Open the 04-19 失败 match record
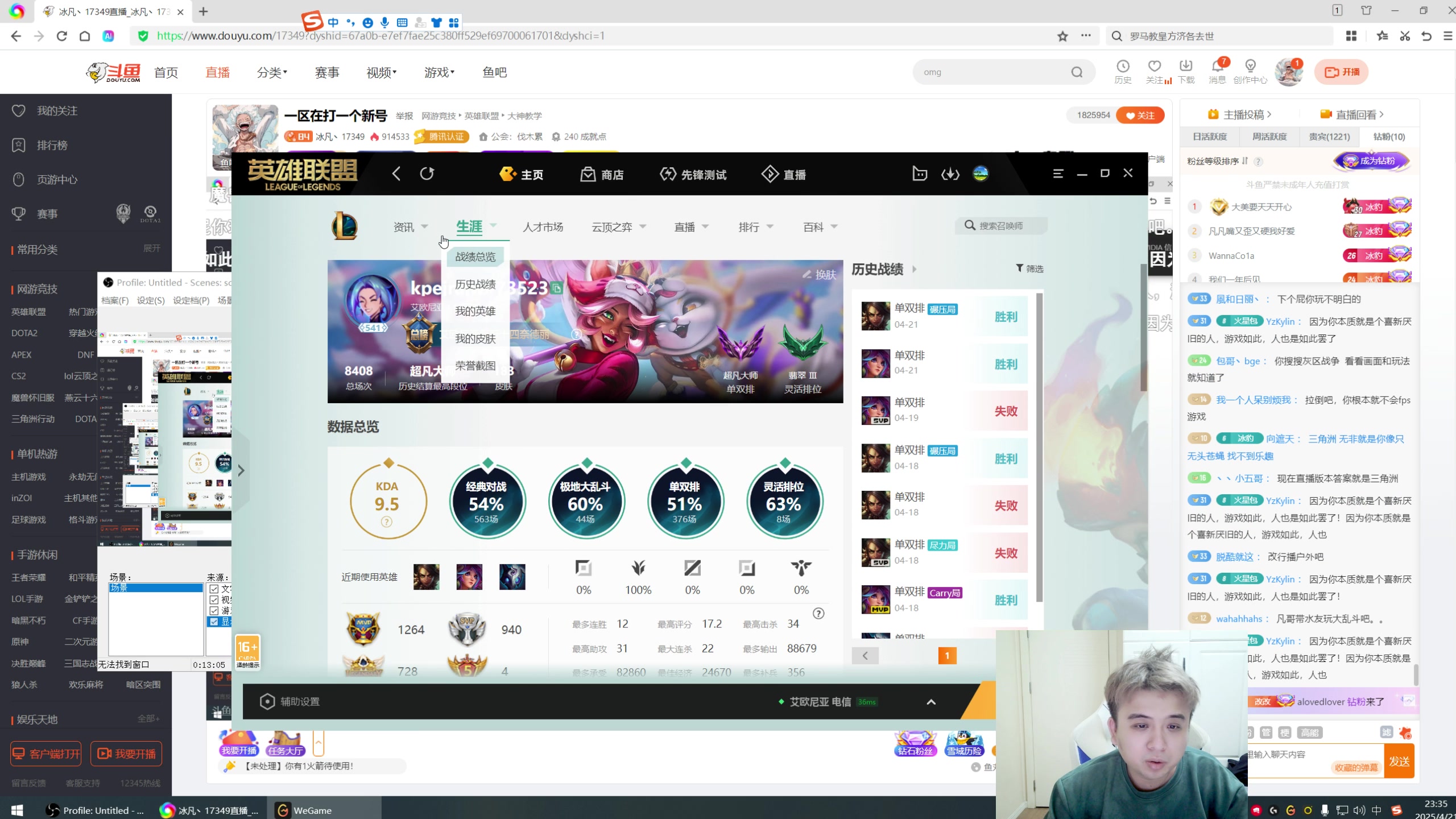1456x819 pixels. [x=944, y=410]
